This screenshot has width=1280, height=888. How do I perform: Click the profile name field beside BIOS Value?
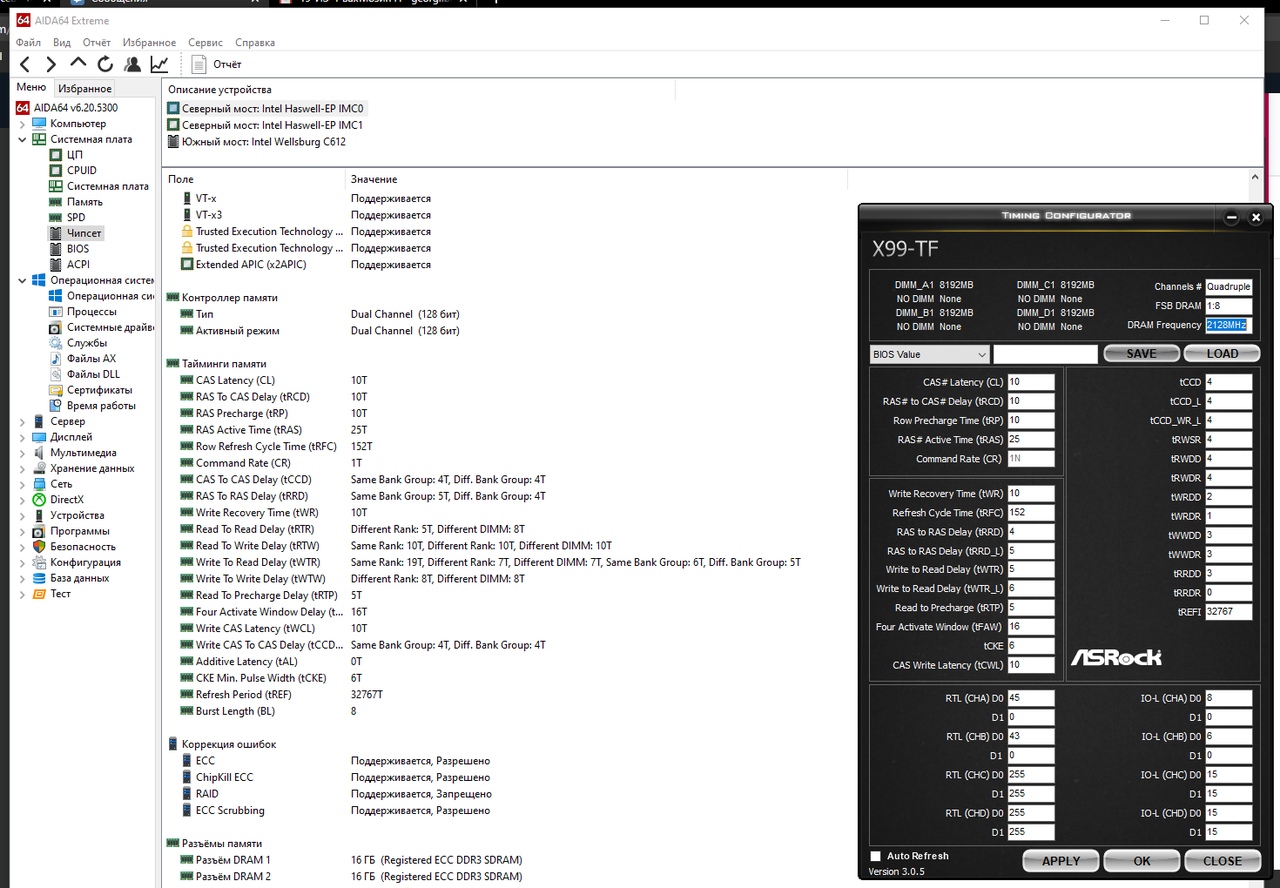1045,354
